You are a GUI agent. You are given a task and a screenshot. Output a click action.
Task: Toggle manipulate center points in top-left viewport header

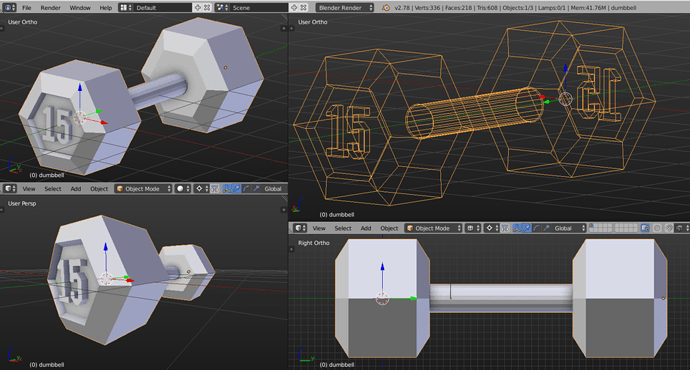[215, 189]
